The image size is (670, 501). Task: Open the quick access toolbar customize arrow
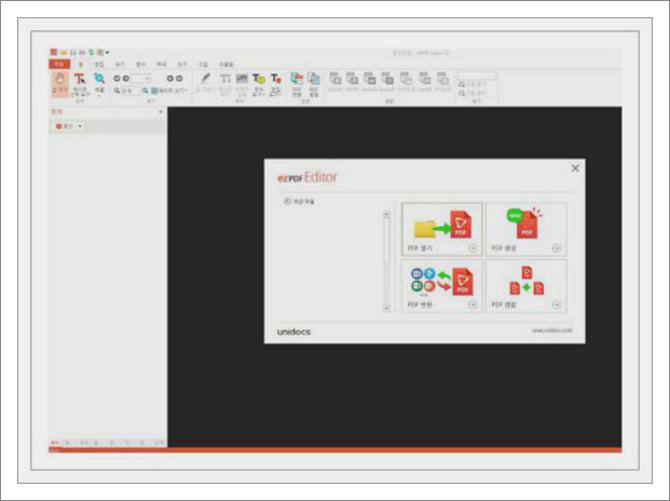tap(107, 53)
